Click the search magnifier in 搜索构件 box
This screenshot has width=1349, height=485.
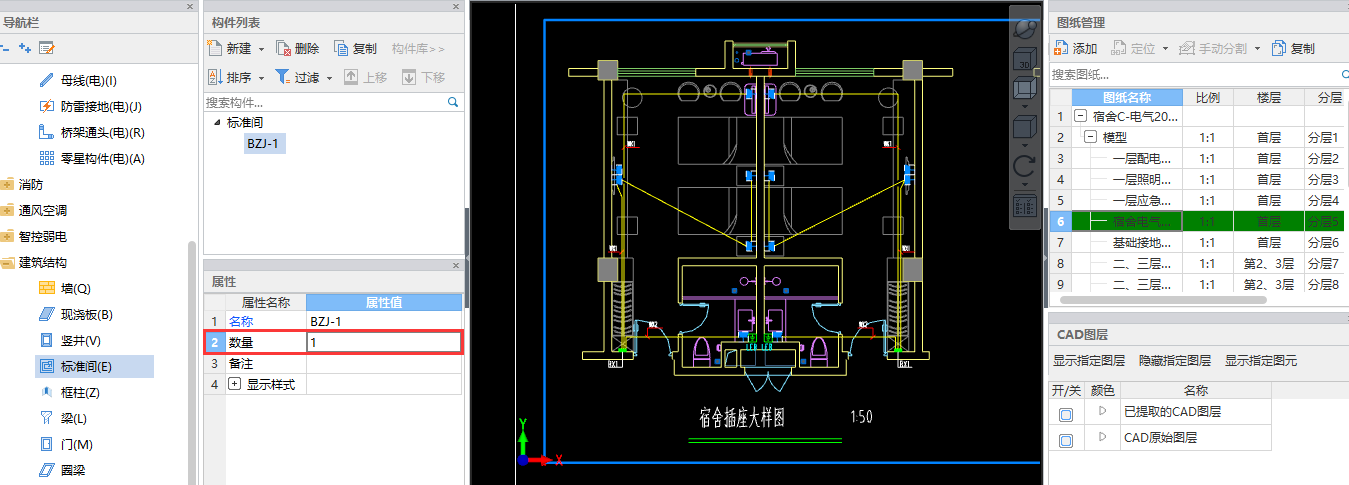click(453, 102)
